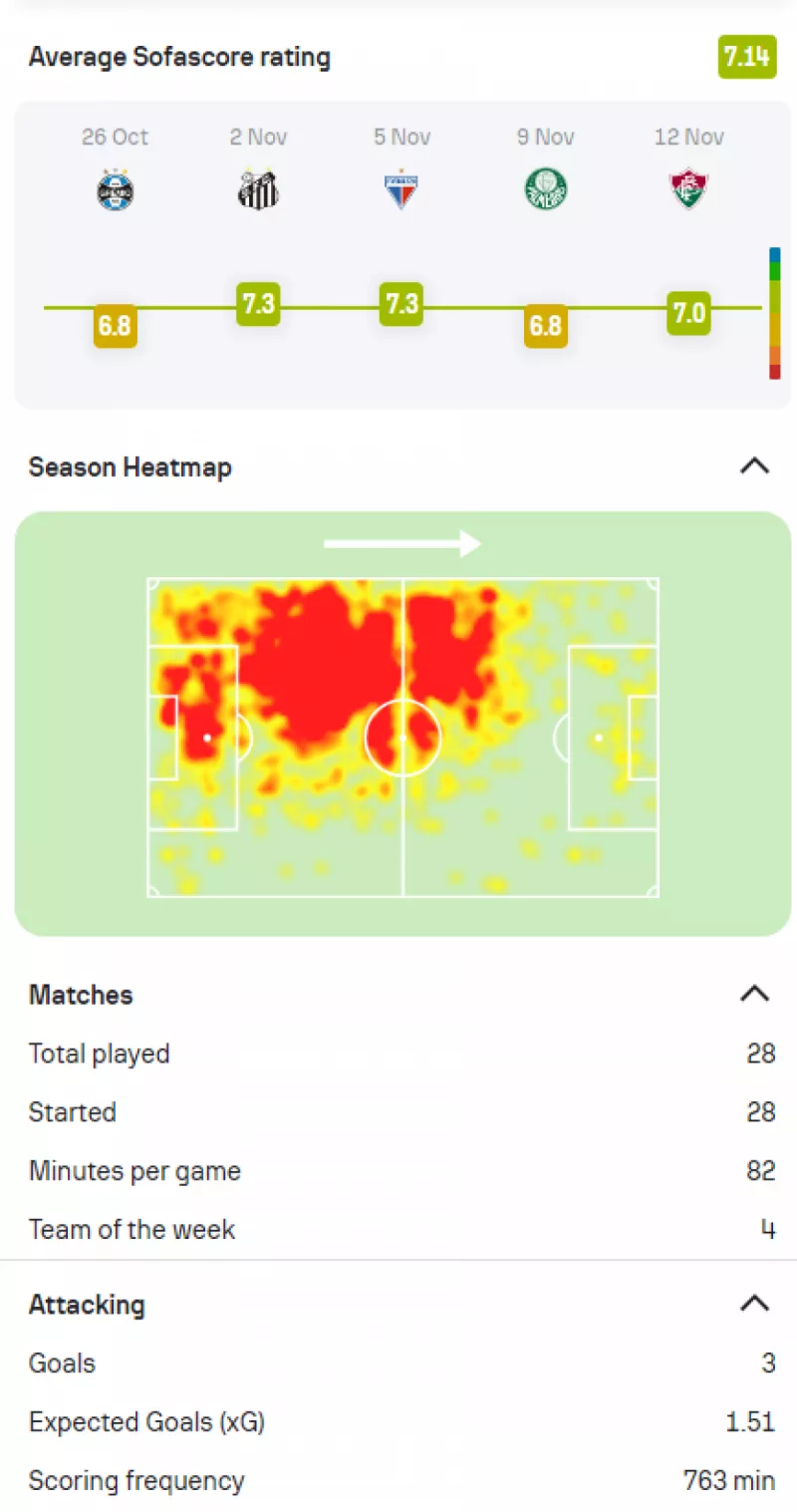Click the 12 Nov match date
This screenshot has width=797, height=1512.
click(688, 137)
